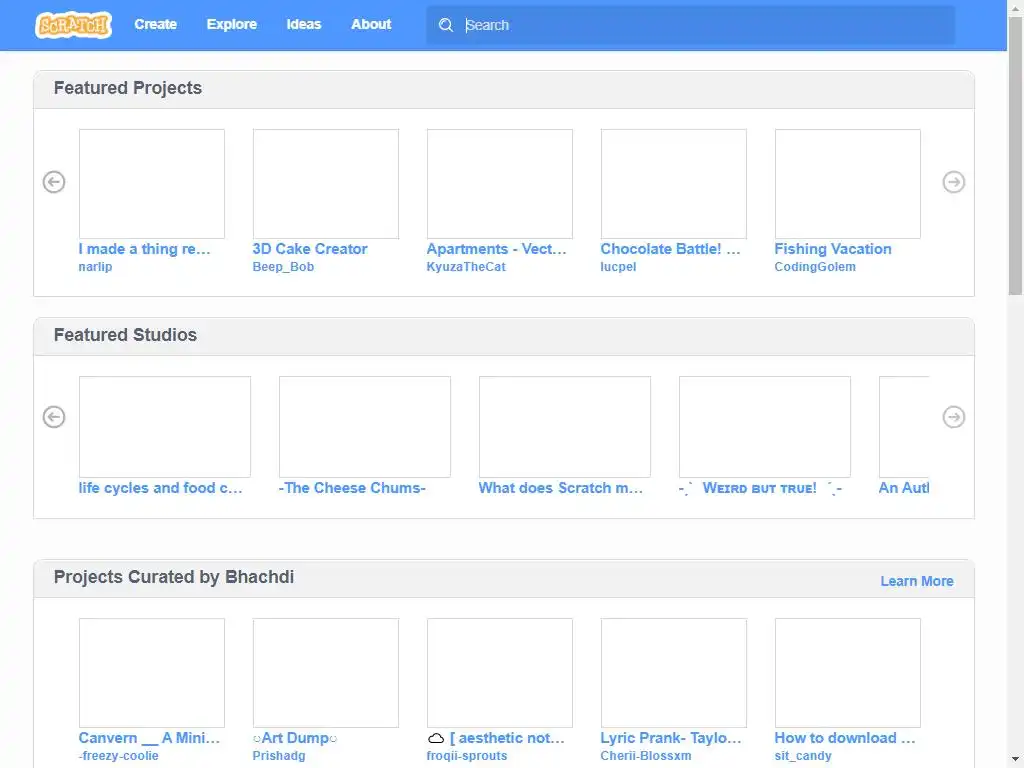Go to previous Featured Studios with left arrow

[54, 417]
